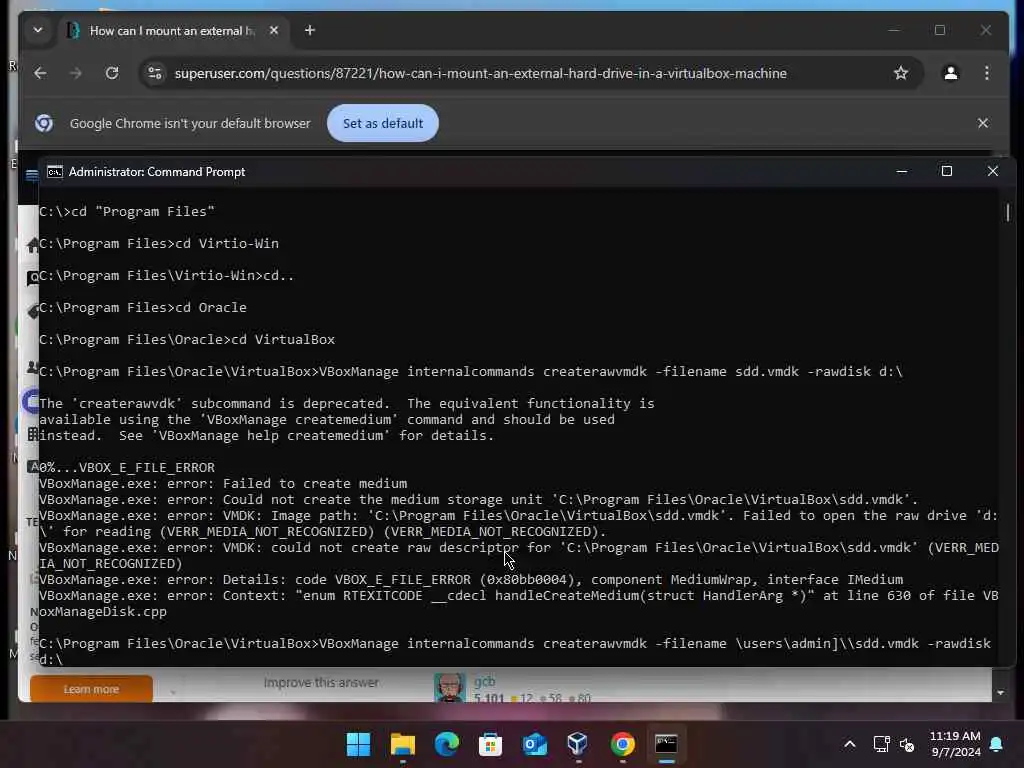Minimize the Command Prompt window

click(902, 171)
